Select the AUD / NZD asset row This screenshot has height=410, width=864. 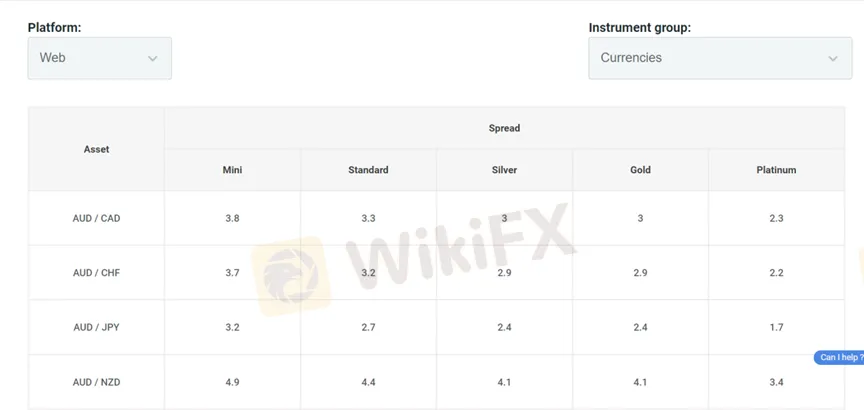(436, 382)
